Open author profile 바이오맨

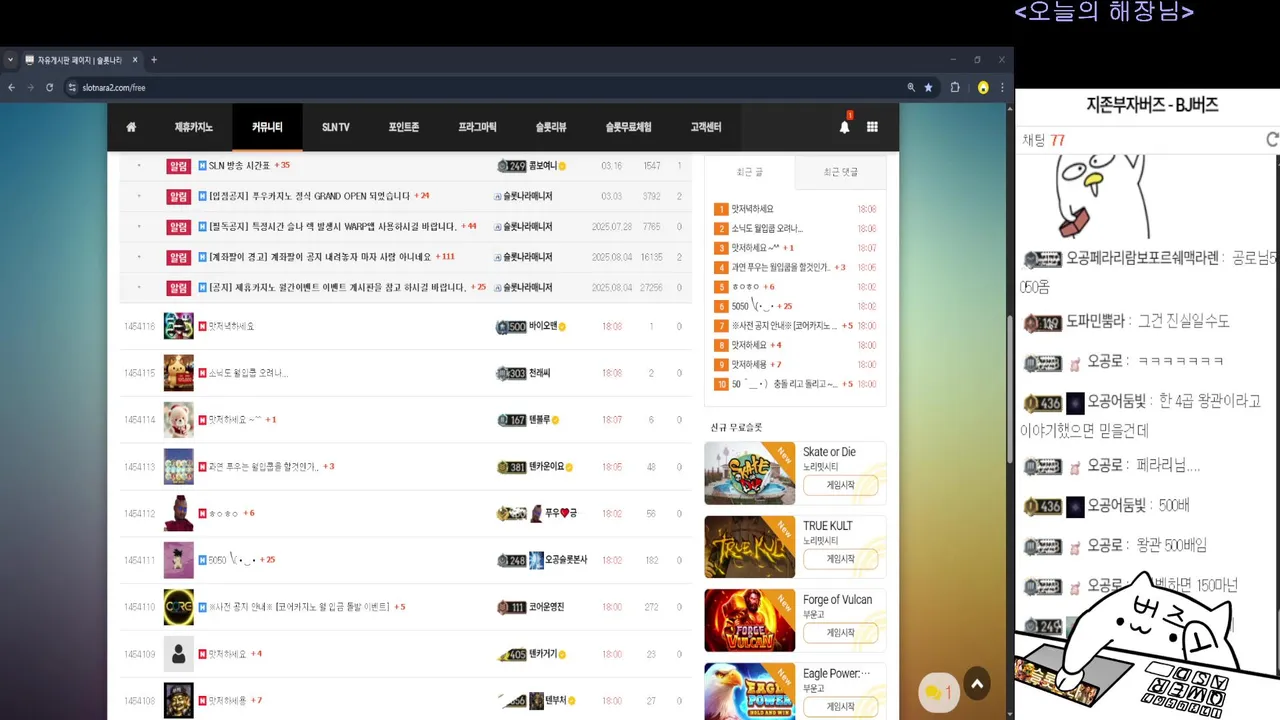tap(544, 327)
